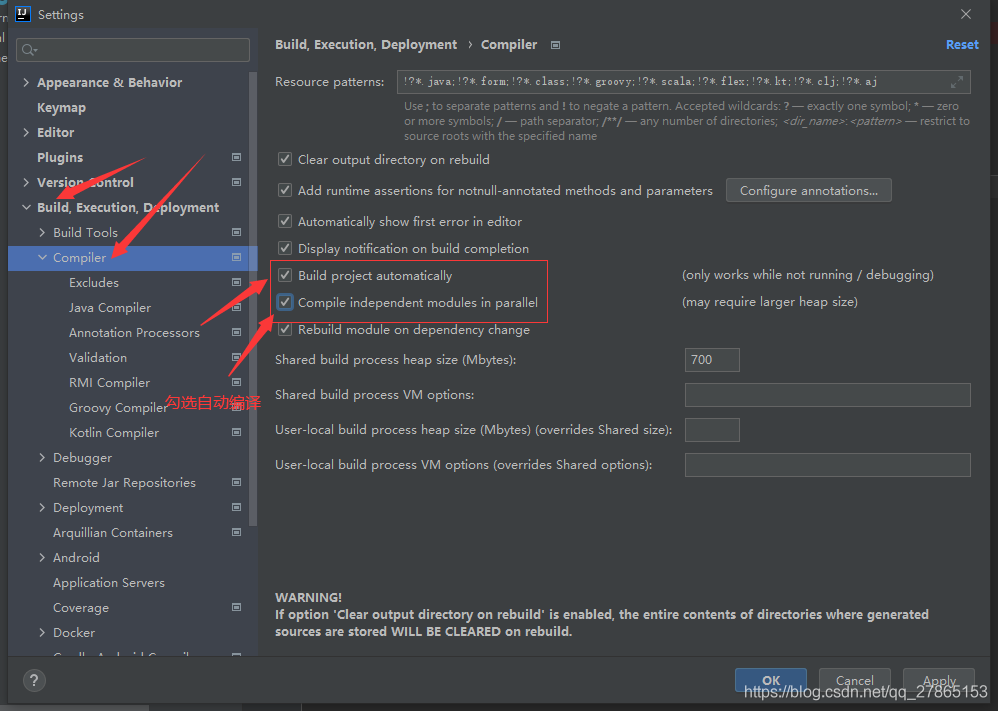Image resolution: width=998 pixels, height=711 pixels.
Task: Toggle Add runtime assertions for notnull-annotated methods
Action: point(285,190)
